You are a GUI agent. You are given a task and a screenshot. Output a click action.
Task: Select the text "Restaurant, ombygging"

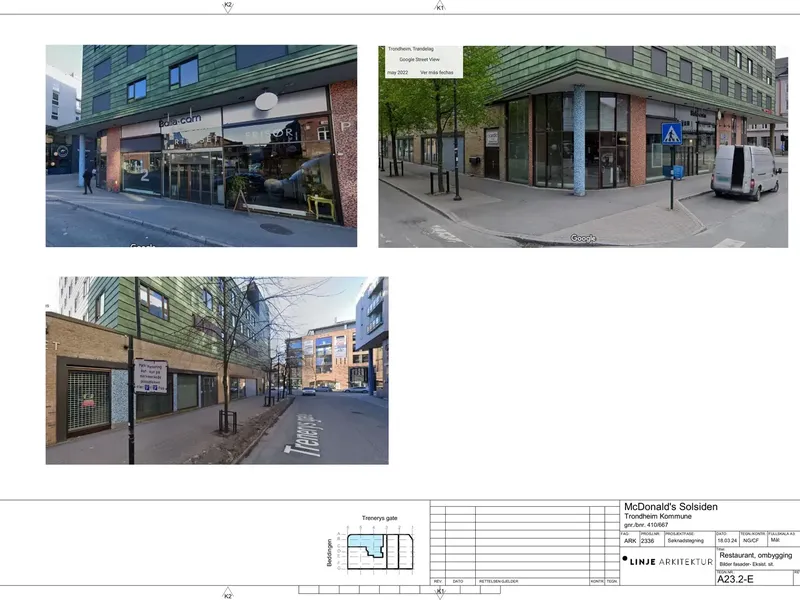coord(756,555)
